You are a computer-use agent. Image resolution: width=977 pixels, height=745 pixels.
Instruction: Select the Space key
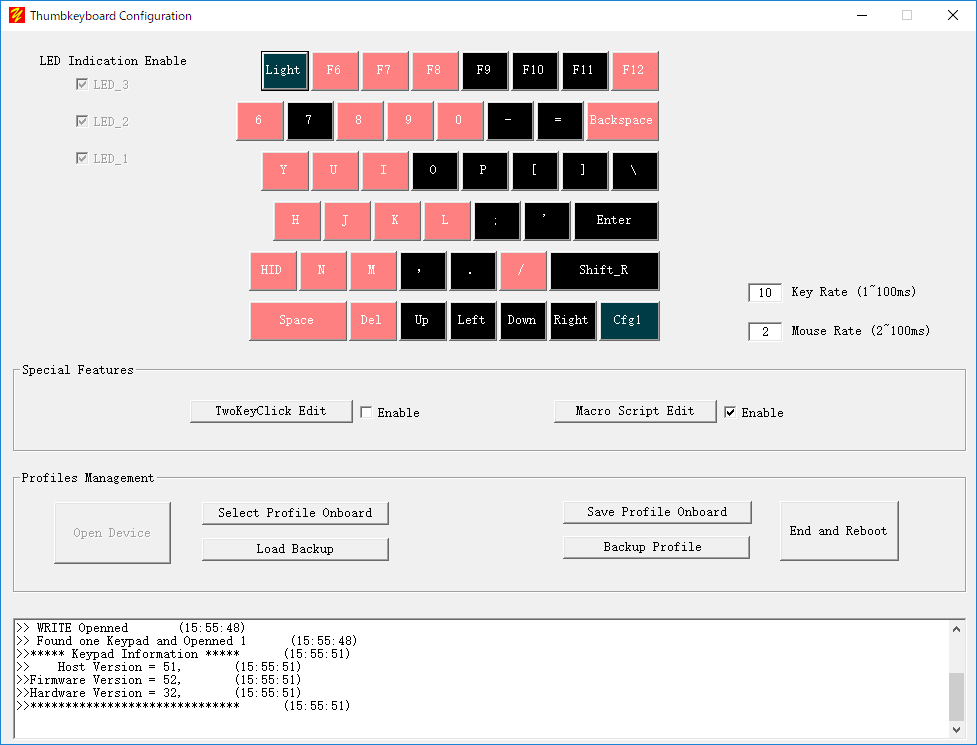pos(298,321)
